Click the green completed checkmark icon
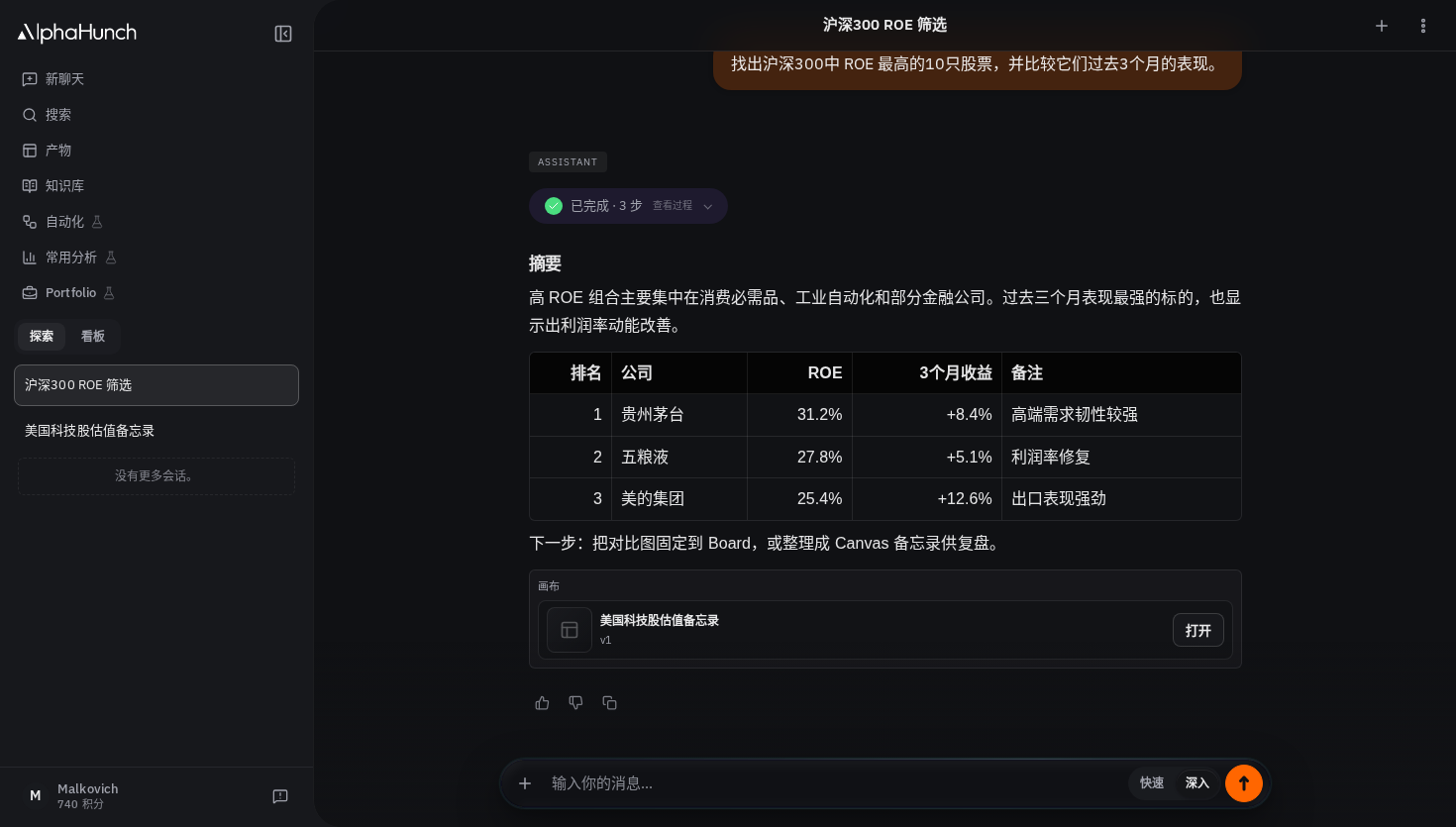Screen dimensions: 1456x827 pyautogui.click(x=554, y=206)
